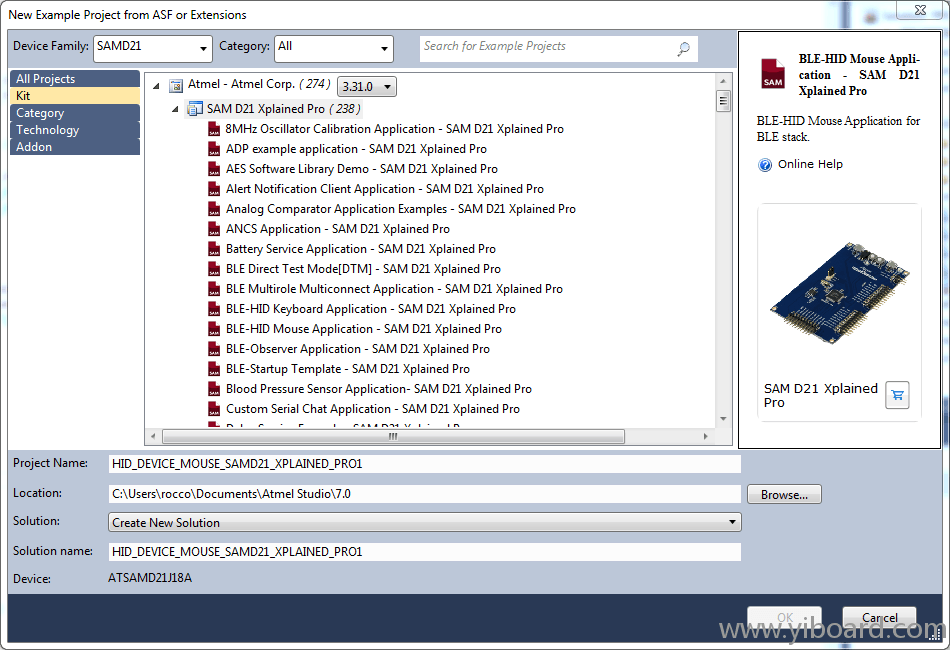Click the scroll down arrow of project list
Screen dimensions: 950x650
(x=723, y=419)
